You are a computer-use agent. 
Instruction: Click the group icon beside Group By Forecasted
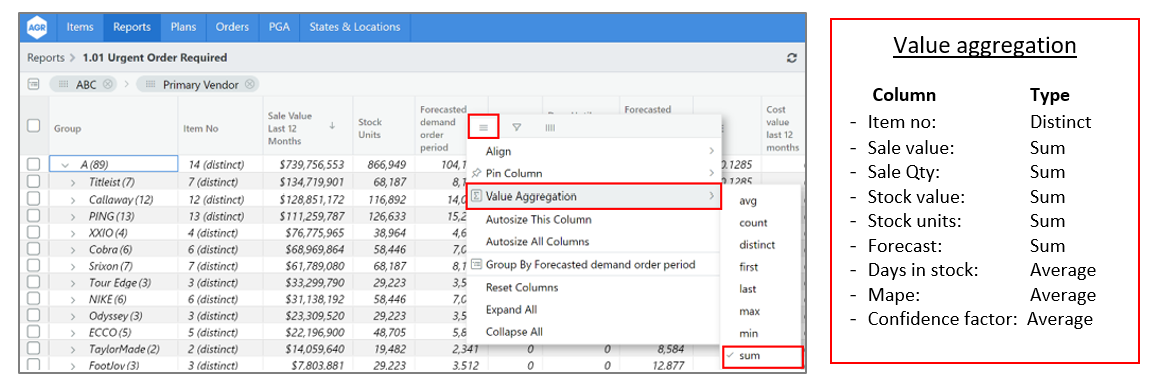tap(476, 264)
